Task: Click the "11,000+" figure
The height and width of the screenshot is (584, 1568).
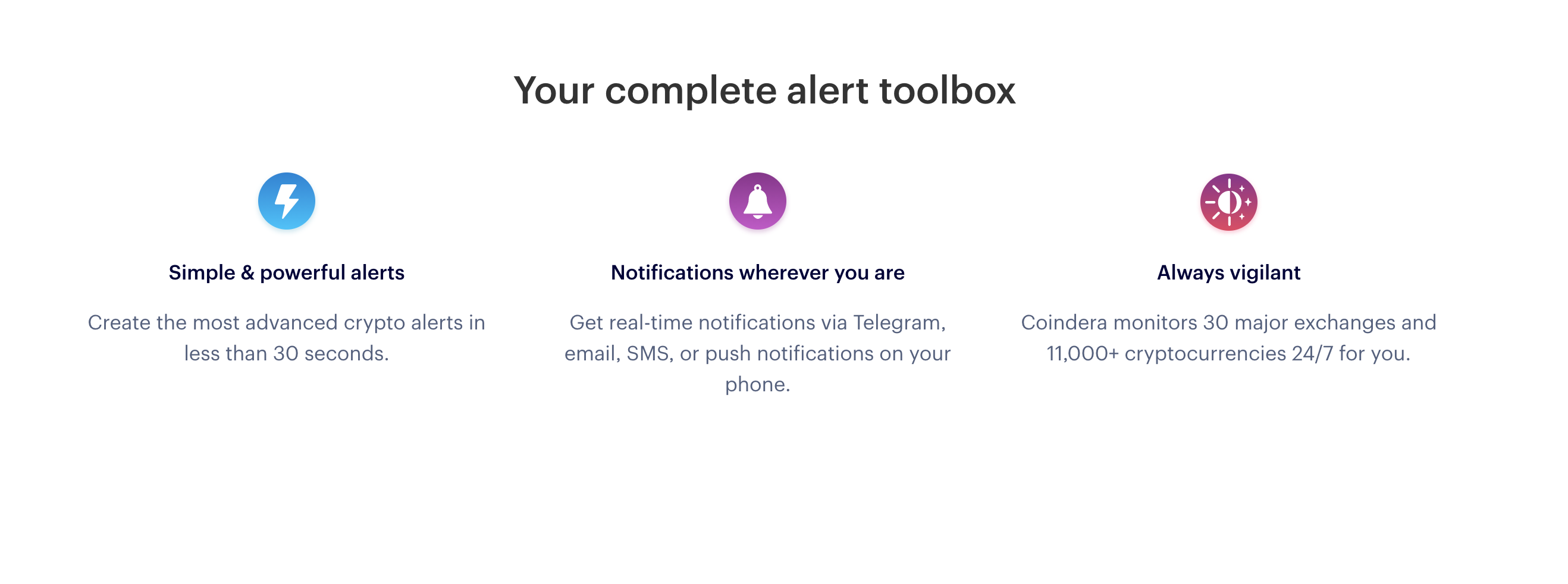Action: [x=1082, y=353]
